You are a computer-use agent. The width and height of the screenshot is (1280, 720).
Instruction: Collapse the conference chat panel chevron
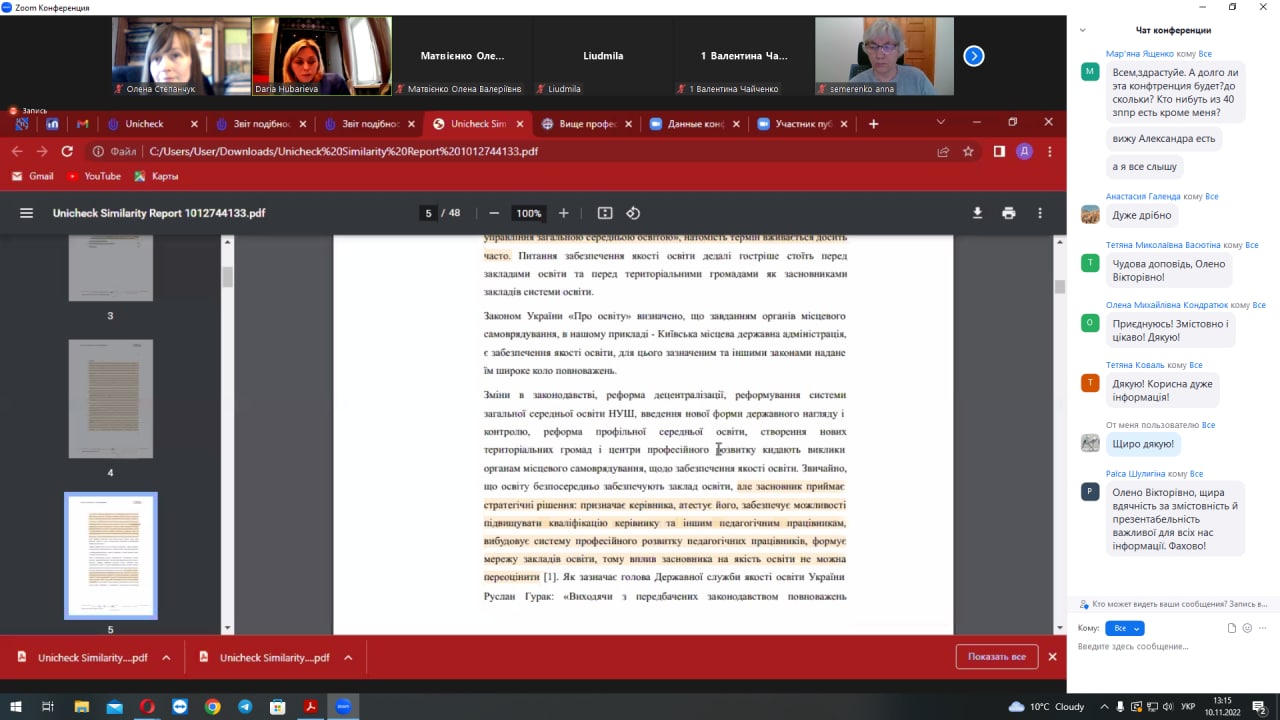(x=1082, y=30)
